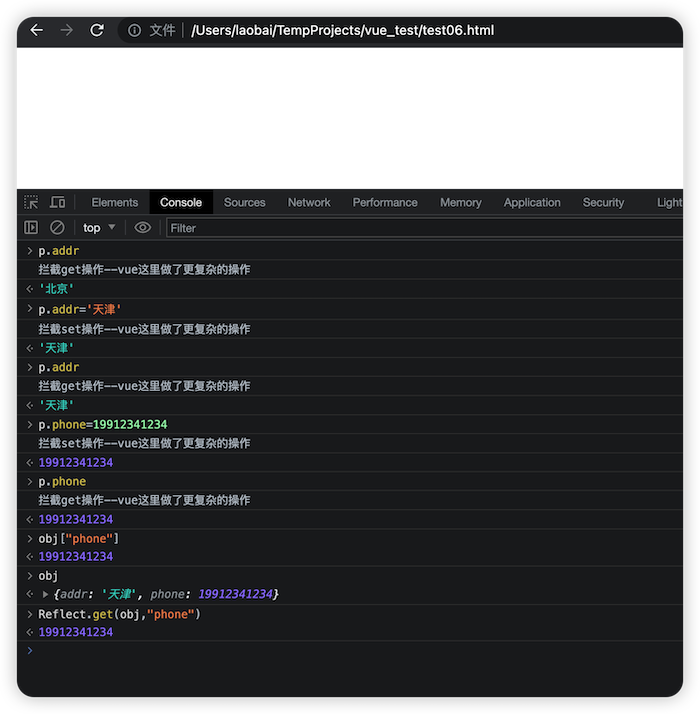Click the console Filter input field
The width and height of the screenshot is (700, 714).
[x=424, y=228]
